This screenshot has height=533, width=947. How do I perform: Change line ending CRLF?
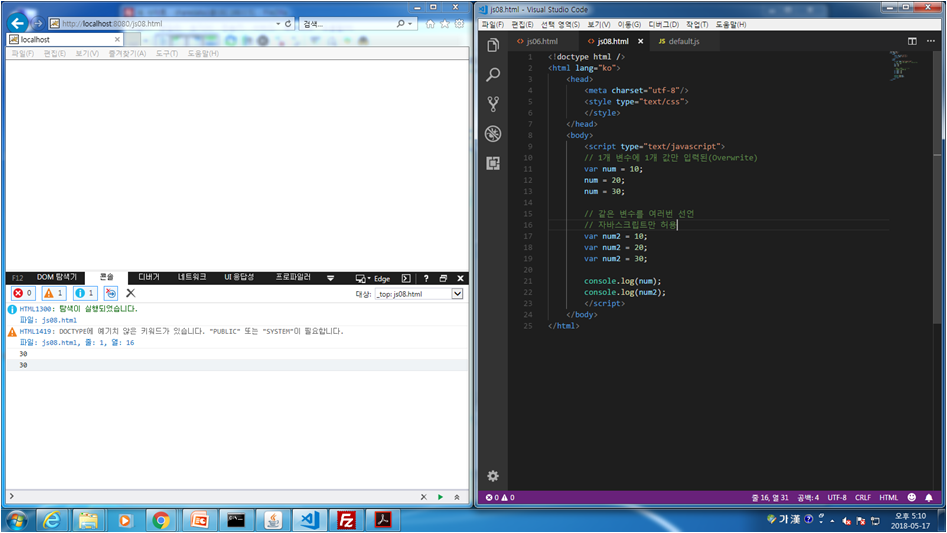(x=862, y=497)
